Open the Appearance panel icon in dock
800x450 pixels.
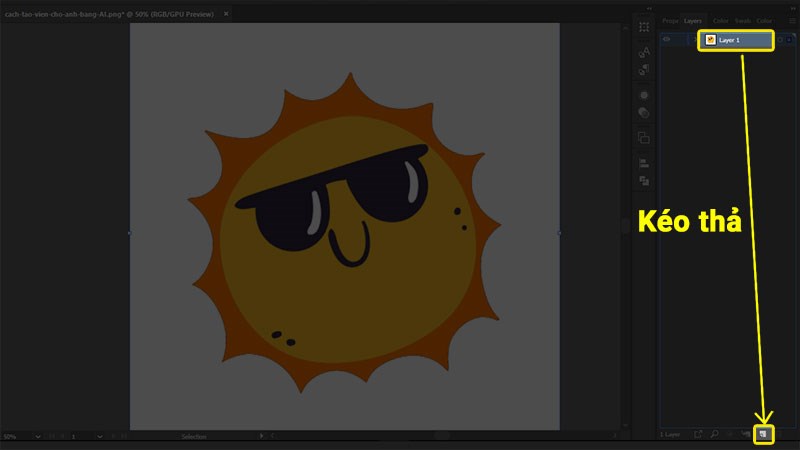click(x=644, y=95)
